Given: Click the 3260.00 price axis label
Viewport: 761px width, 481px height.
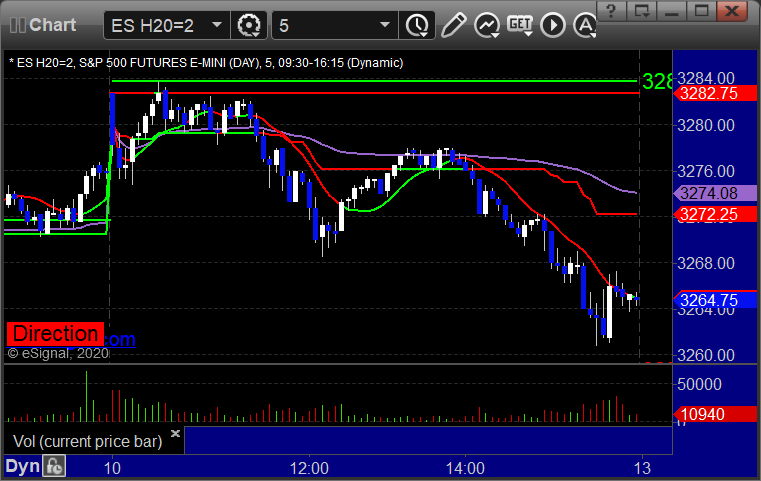Looking at the screenshot, I should click(x=706, y=355).
